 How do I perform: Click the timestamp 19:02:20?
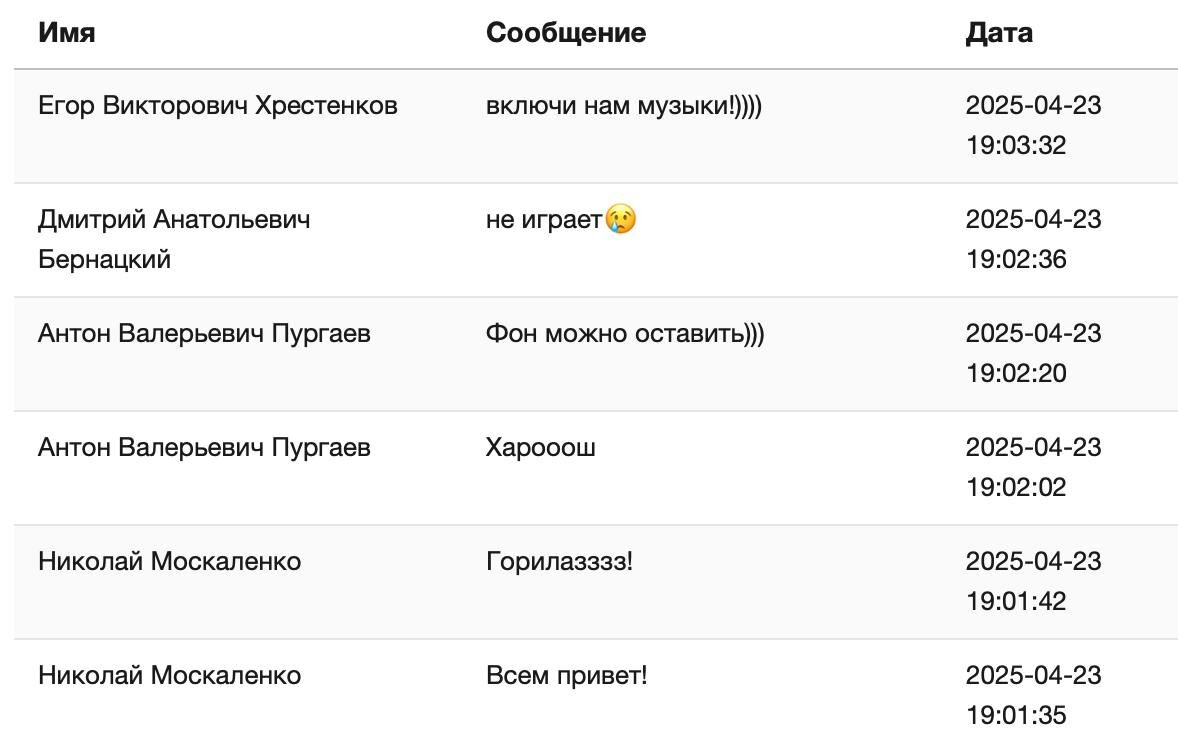click(x=1016, y=374)
